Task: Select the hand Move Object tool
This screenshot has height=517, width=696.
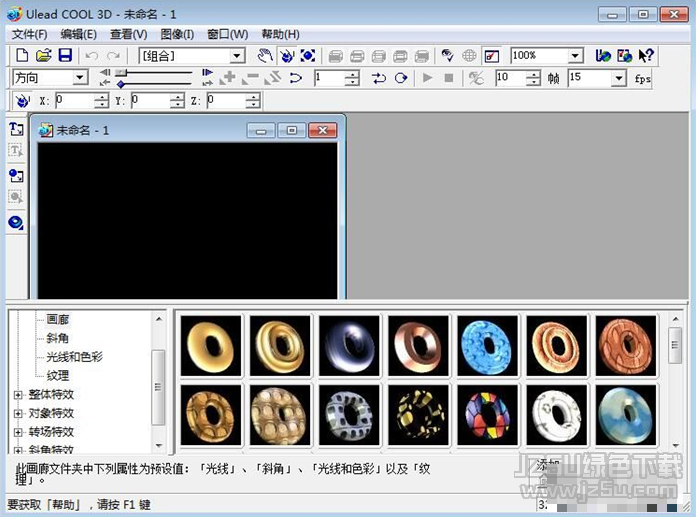Action: pos(265,56)
